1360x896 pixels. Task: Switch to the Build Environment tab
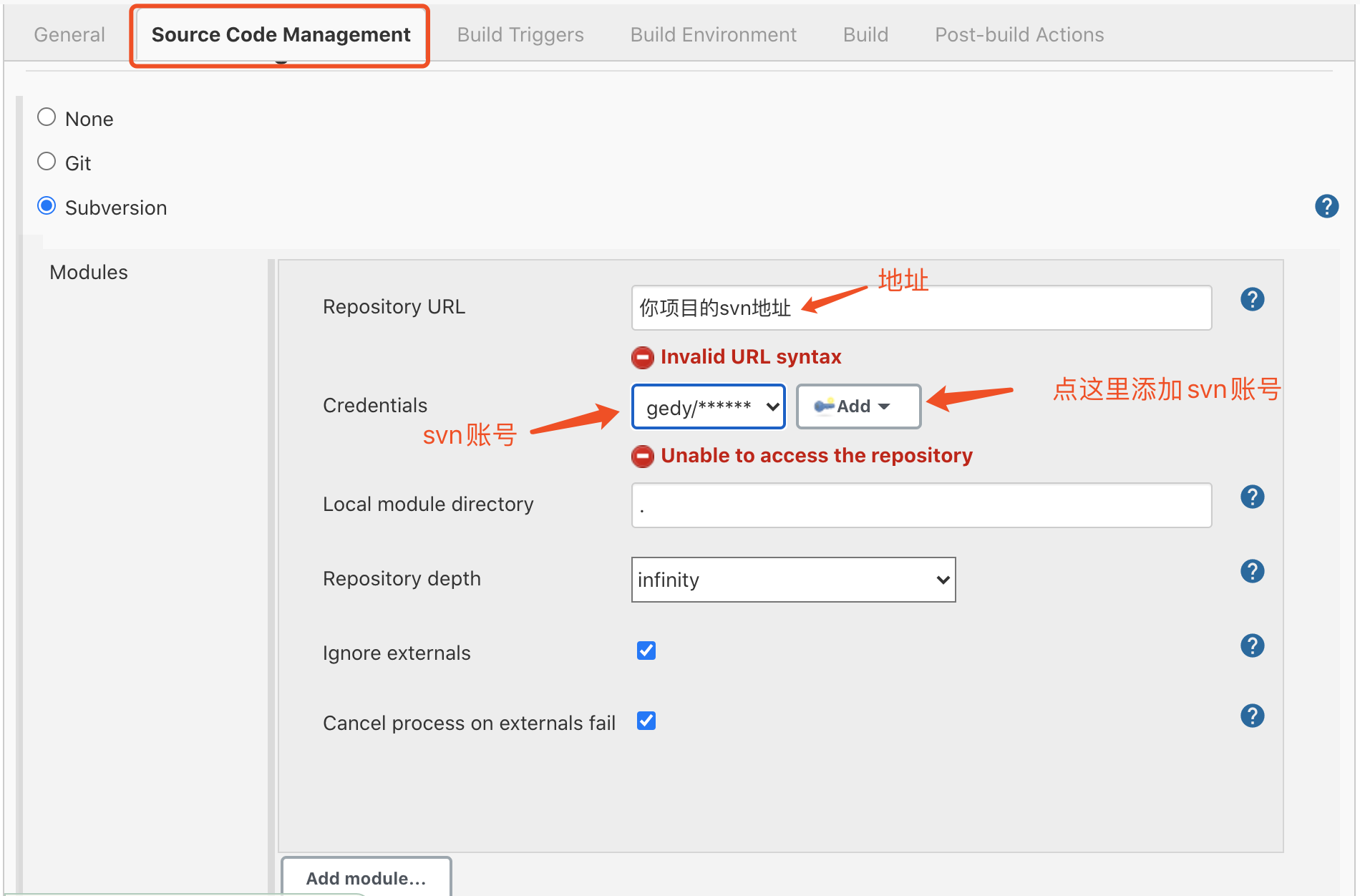(713, 34)
